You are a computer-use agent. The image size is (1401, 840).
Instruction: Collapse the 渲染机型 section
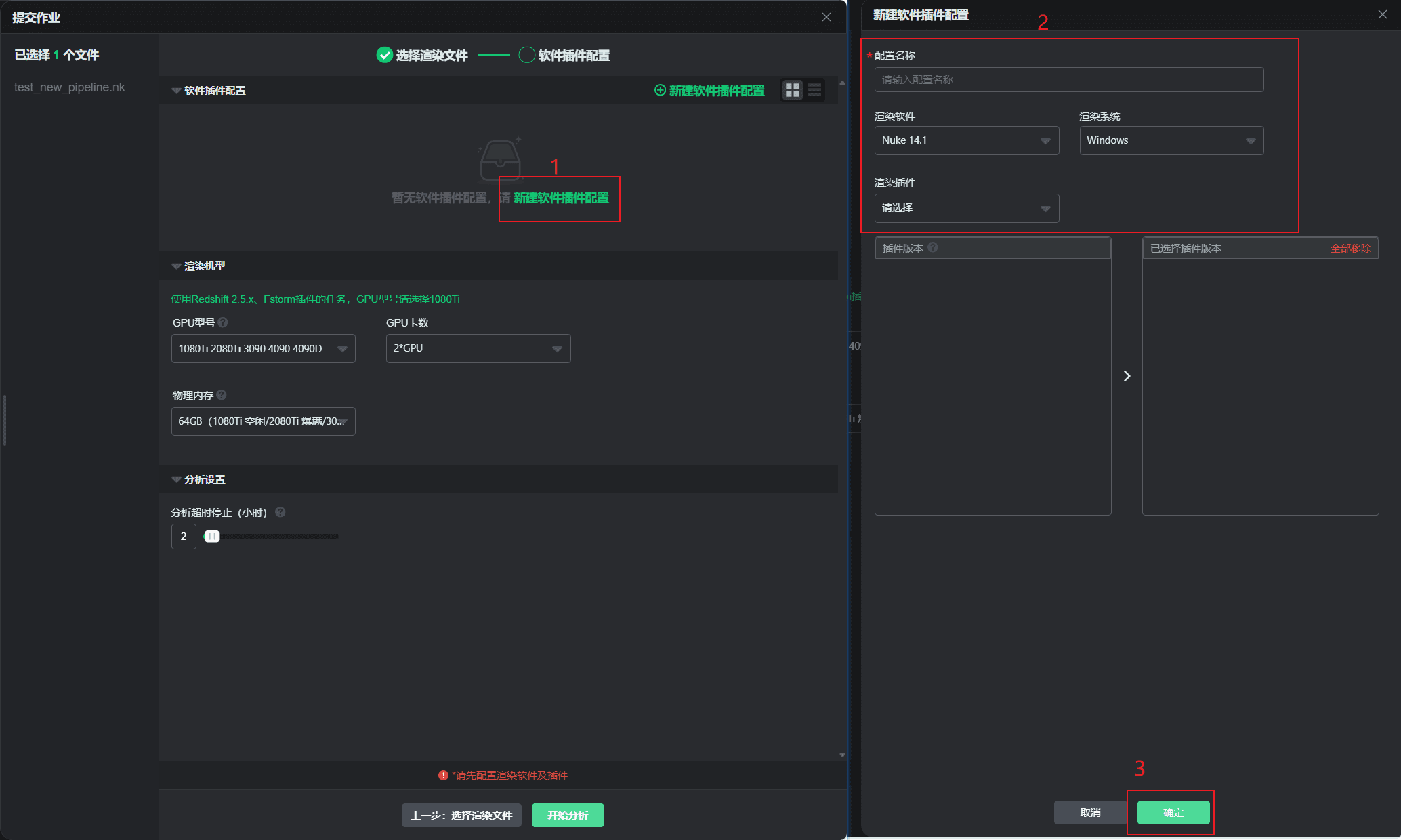click(x=176, y=266)
